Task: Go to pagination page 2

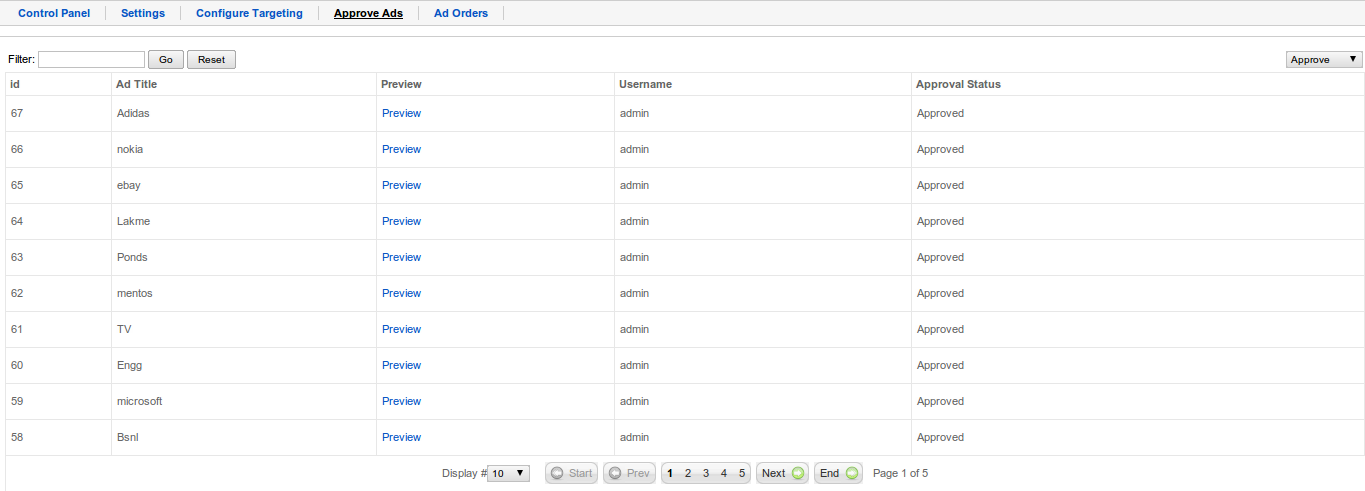Action: (x=688, y=473)
